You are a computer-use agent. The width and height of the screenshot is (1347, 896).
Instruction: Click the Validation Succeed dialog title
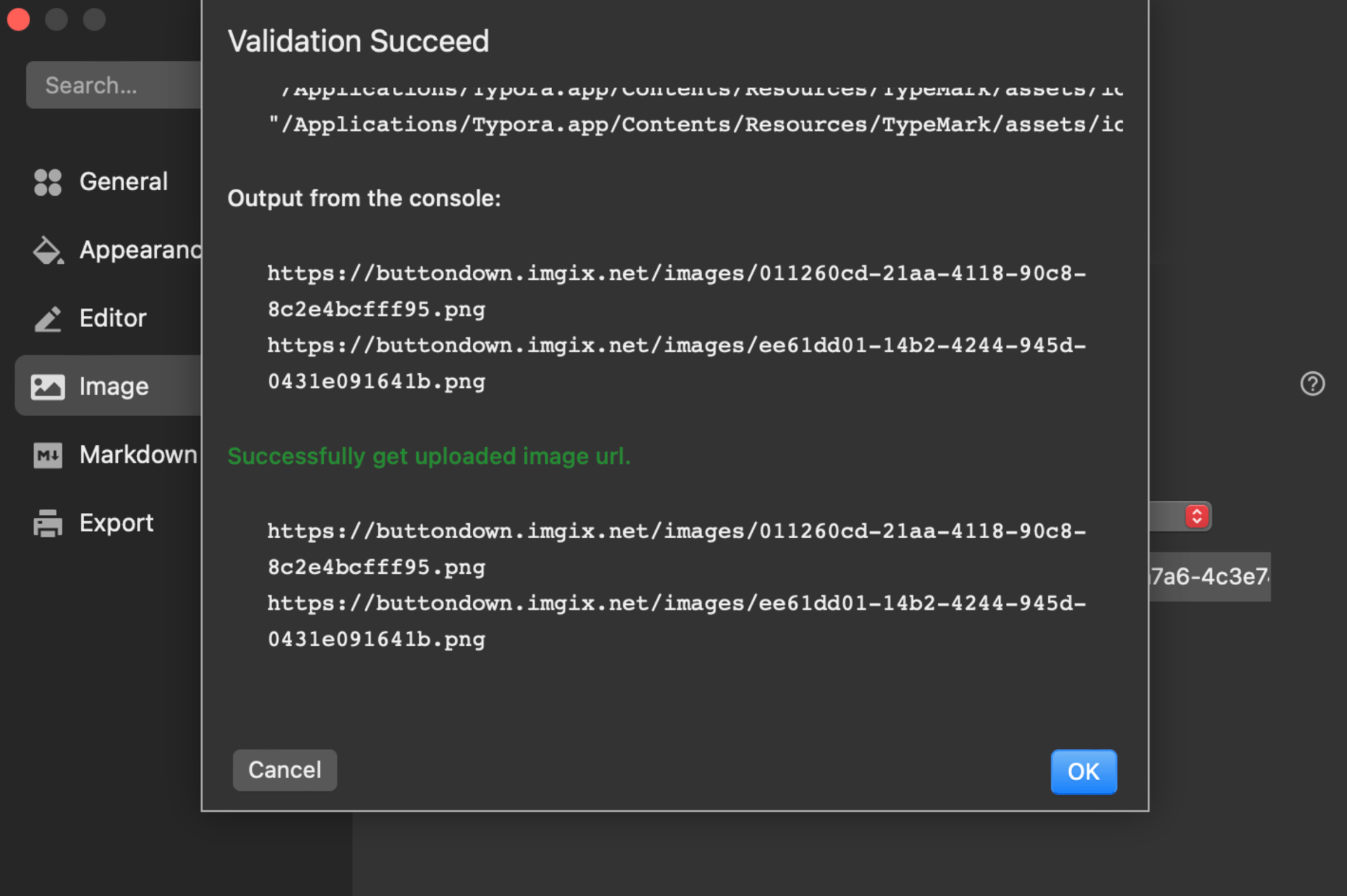coord(358,41)
